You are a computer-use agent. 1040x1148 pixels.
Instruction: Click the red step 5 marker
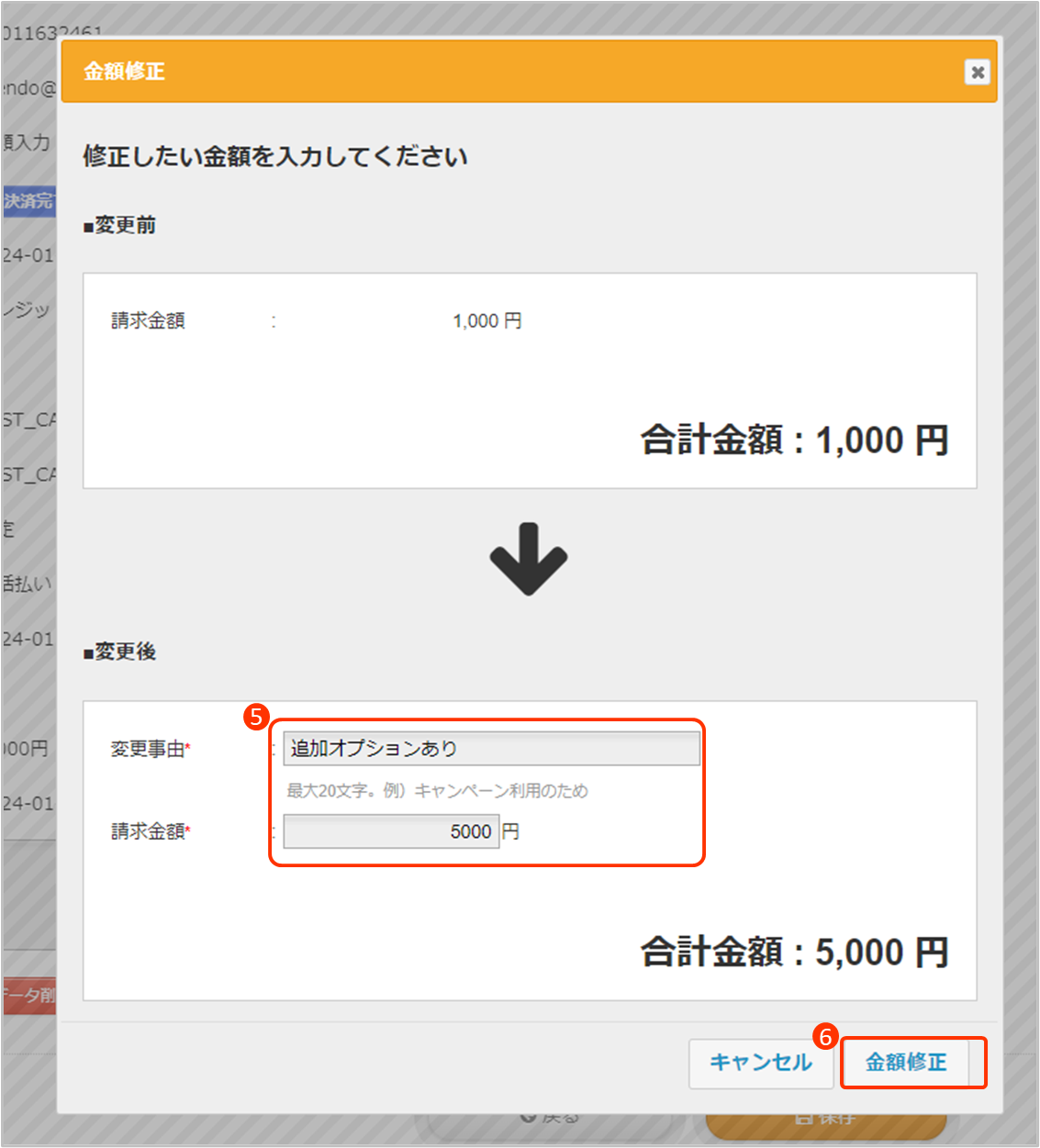pos(256,717)
